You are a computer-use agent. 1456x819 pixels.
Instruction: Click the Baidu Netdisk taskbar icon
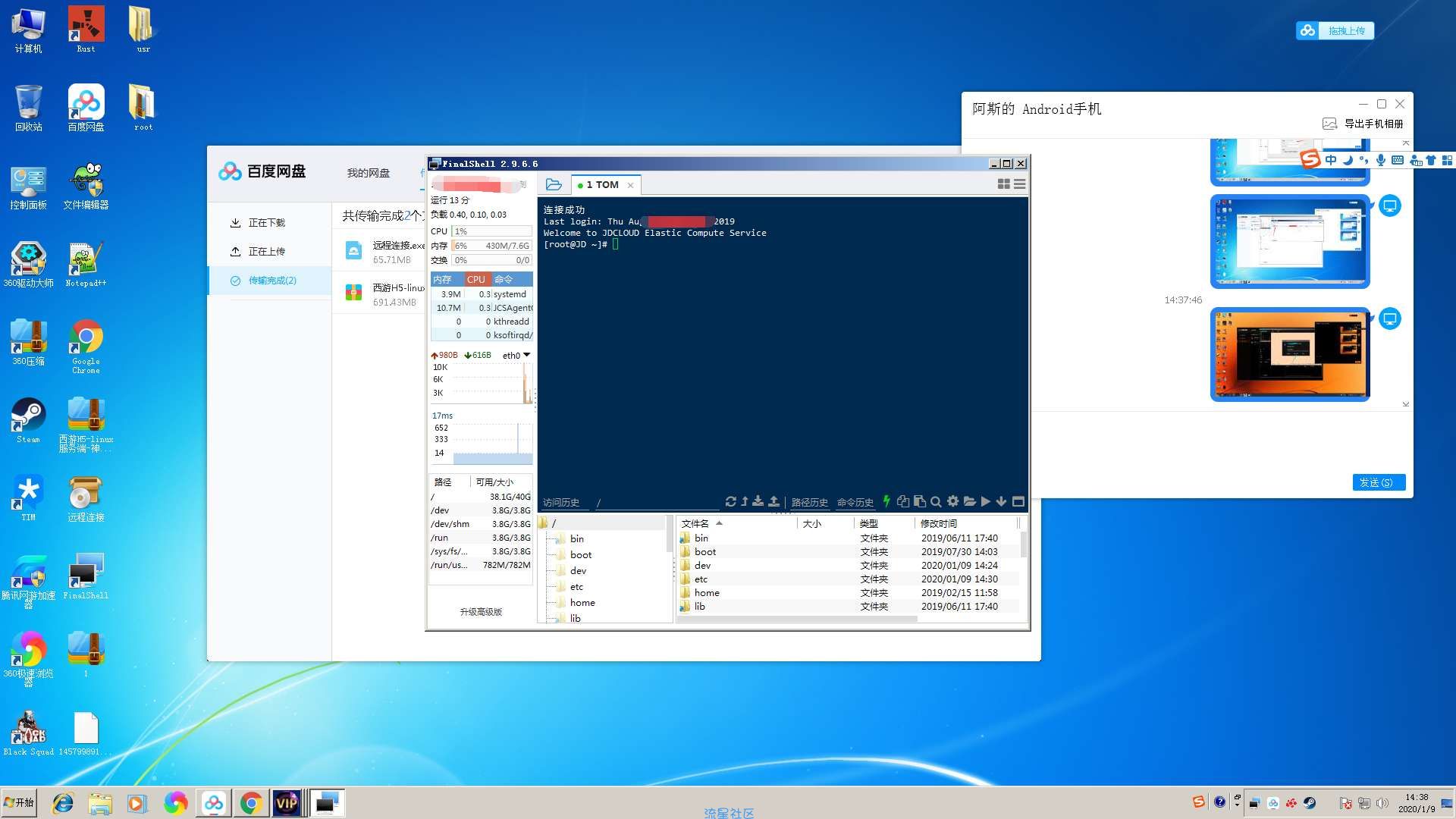214,803
